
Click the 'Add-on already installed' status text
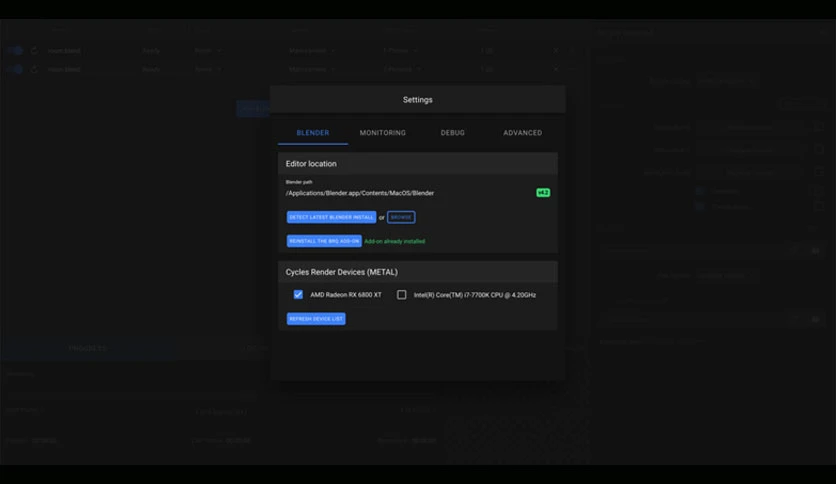point(395,241)
